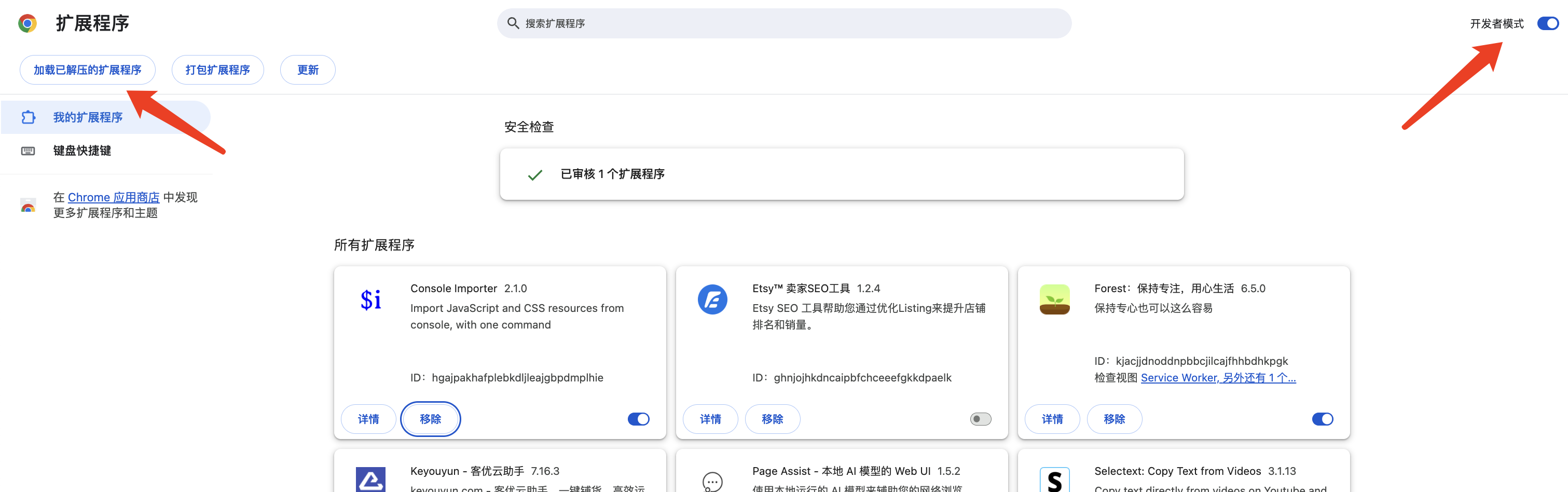Screen dimensions: 1568x492
Task: Click the Forest extension icon
Action: [1054, 299]
